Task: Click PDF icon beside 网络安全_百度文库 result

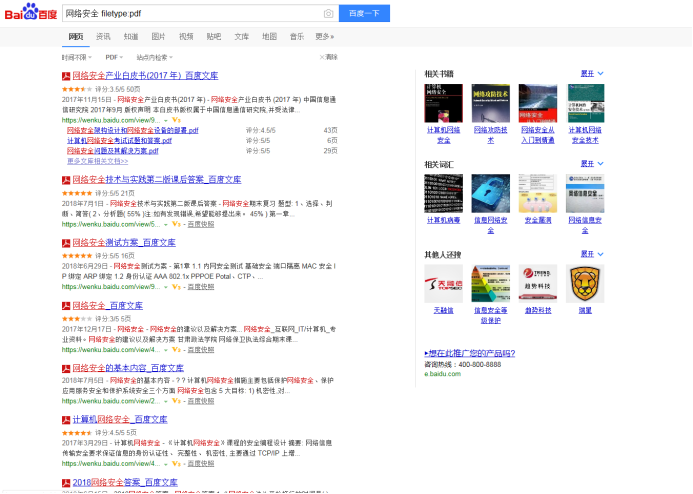Action: click(x=66, y=306)
